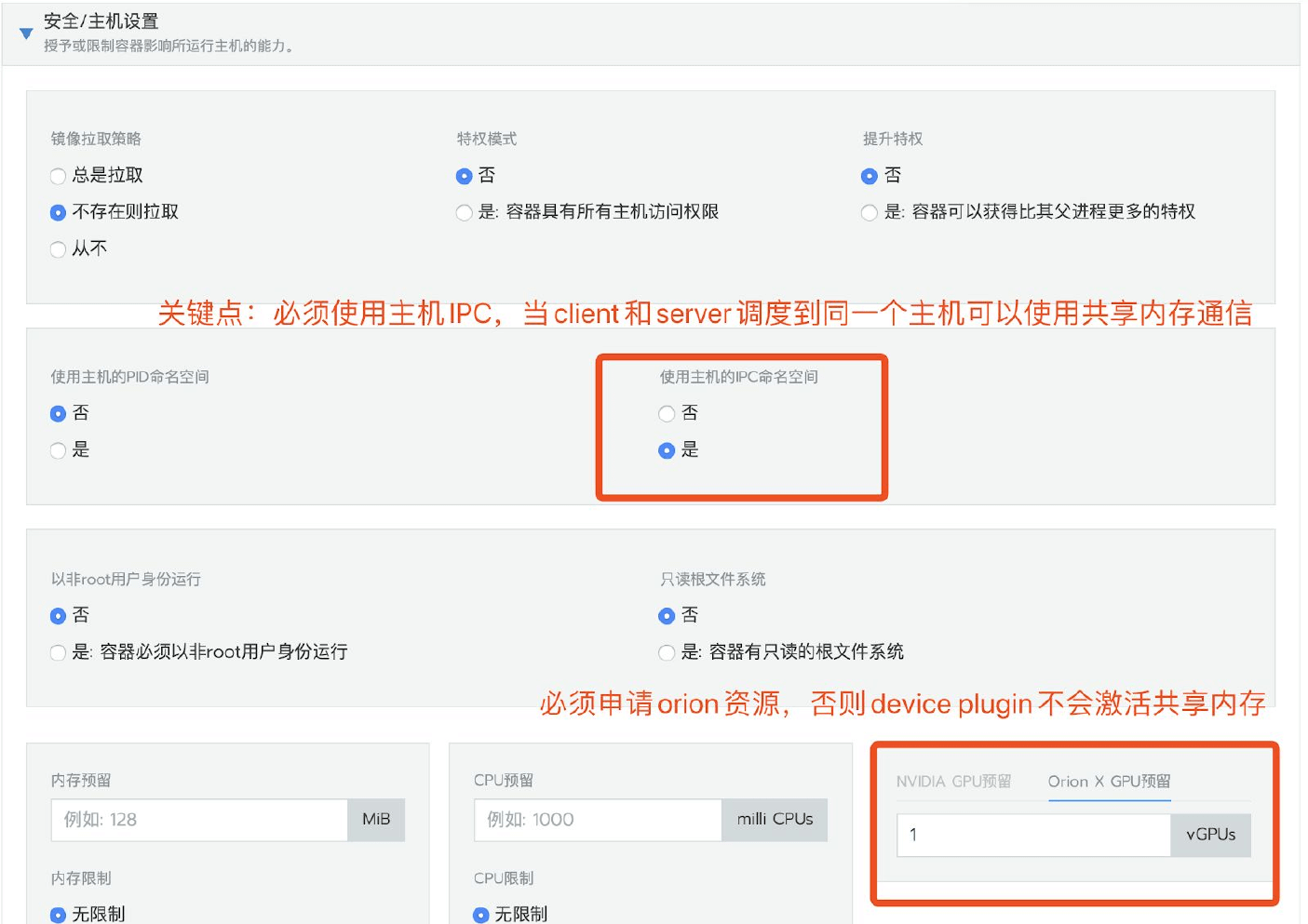
Task: Select 不存在则拉取 pull policy option
Action: [58, 212]
